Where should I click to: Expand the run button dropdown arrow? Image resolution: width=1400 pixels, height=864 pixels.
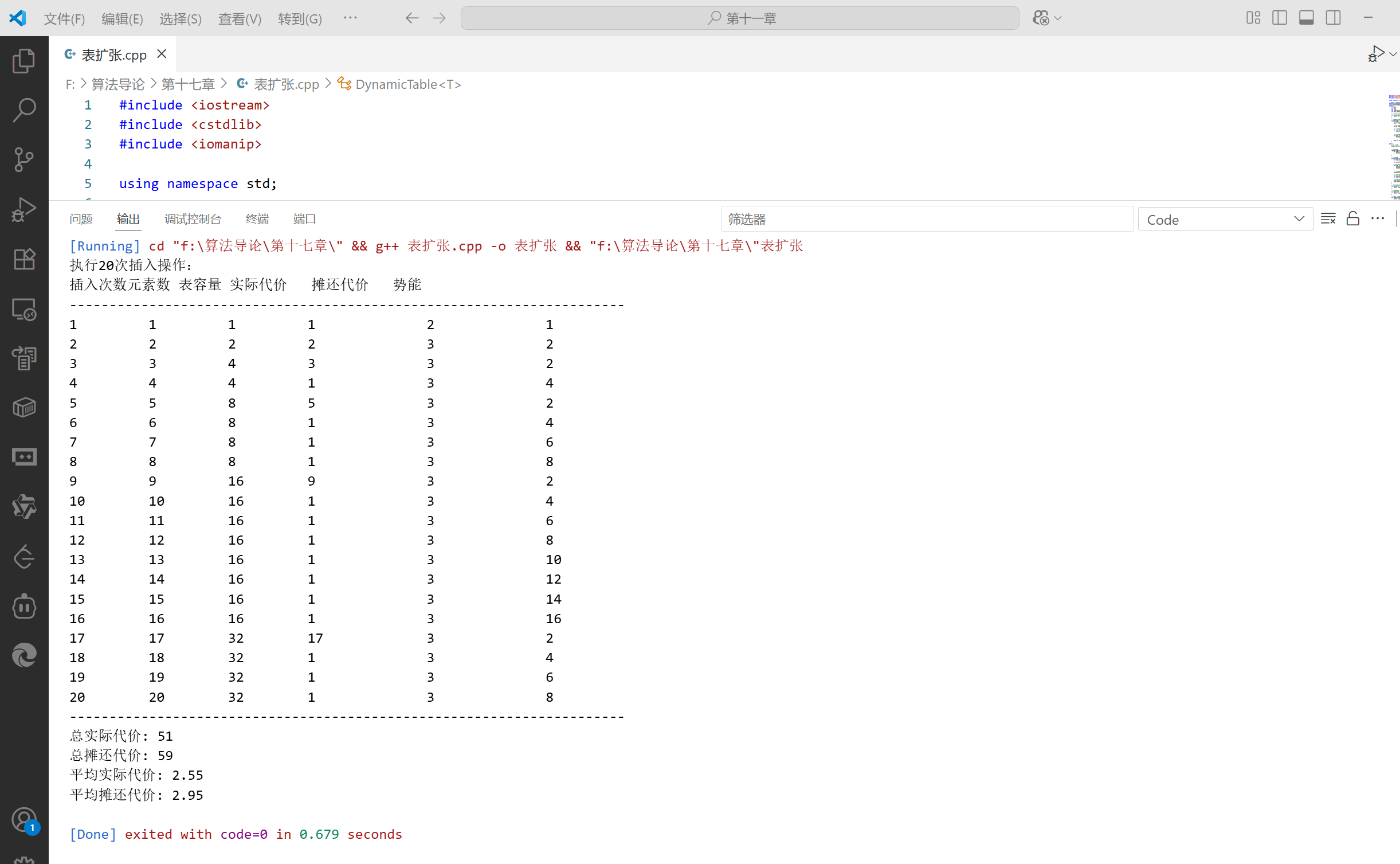[1393, 54]
